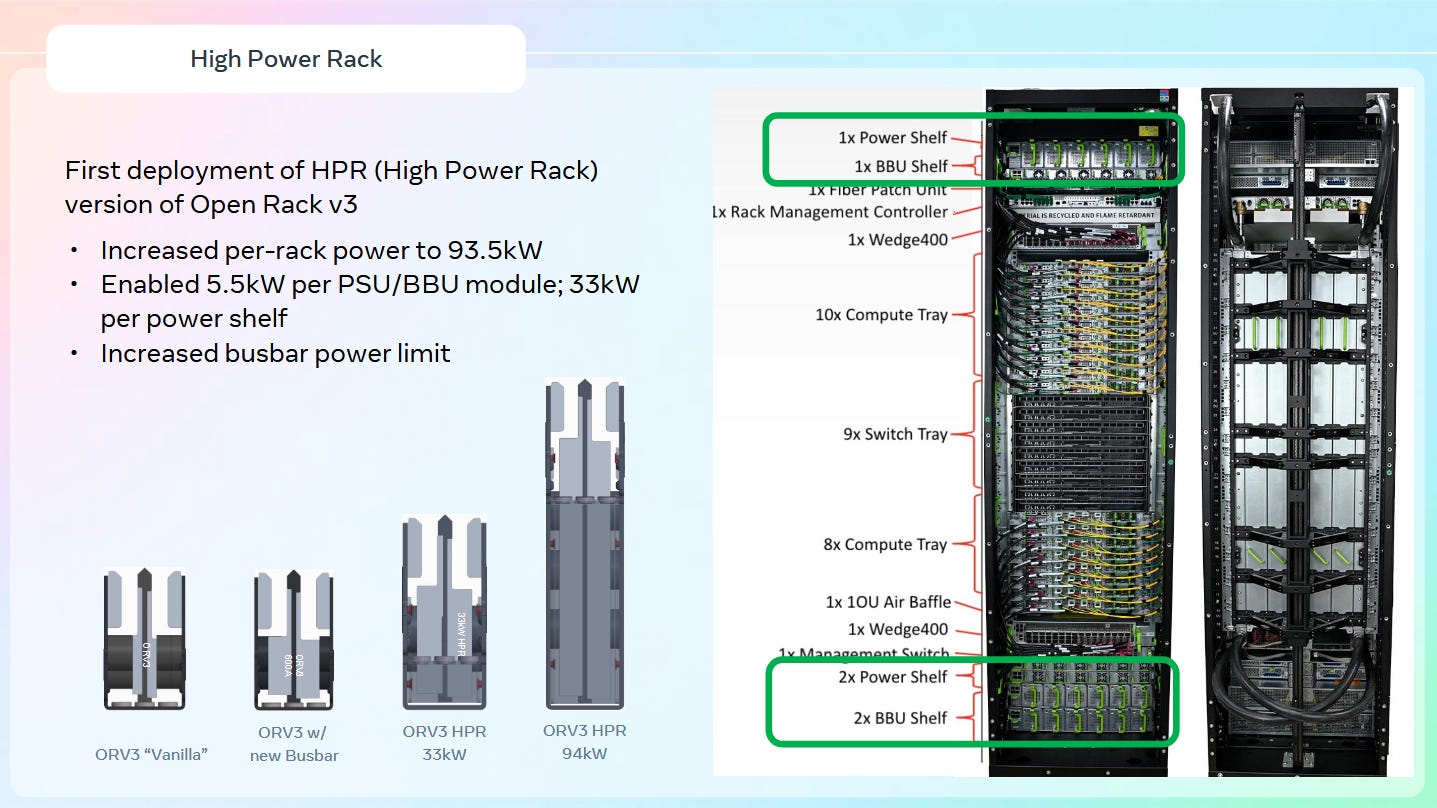Click the "1x Fiber Patch Unit" label
1437x808 pixels.
877,189
